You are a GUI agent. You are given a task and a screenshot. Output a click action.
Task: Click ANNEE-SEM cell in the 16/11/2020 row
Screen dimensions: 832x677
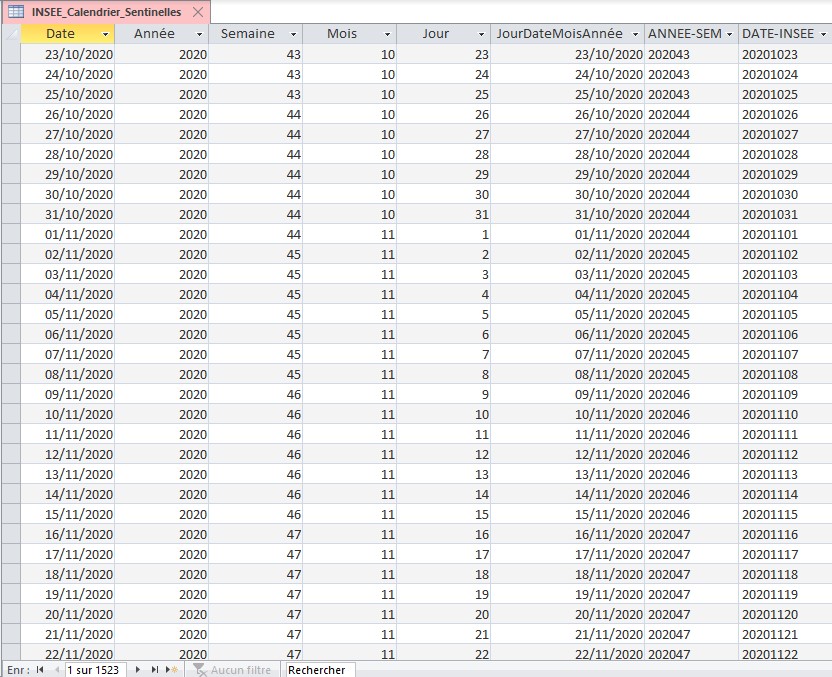(x=691, y=534)
